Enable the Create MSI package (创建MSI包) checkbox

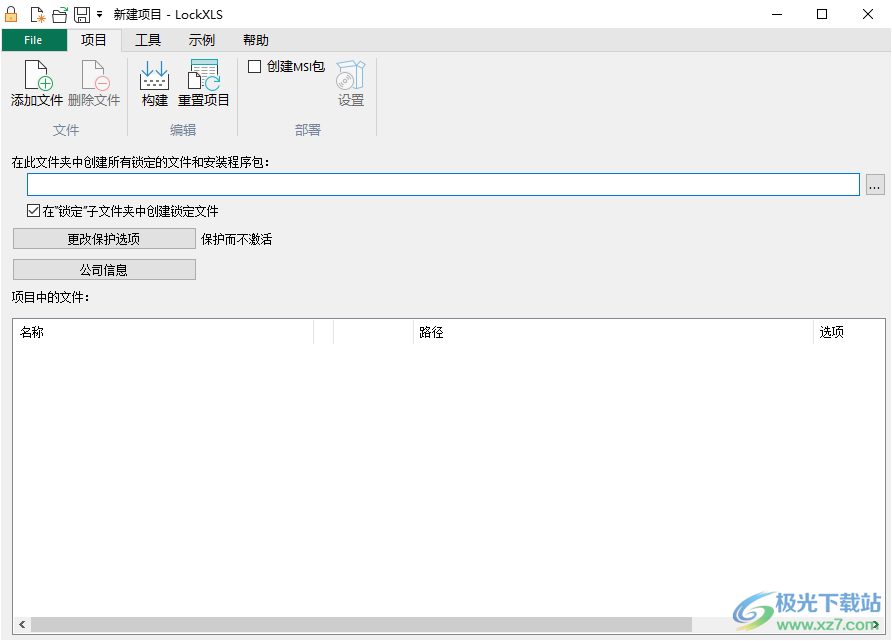coord(255,67)
